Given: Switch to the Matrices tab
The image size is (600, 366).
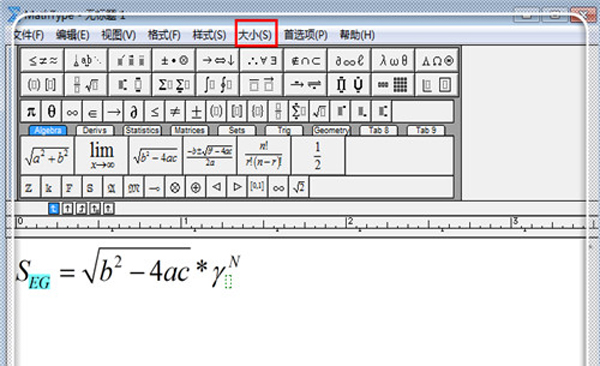Looking at the screenshot, I should tap(189, 131).
